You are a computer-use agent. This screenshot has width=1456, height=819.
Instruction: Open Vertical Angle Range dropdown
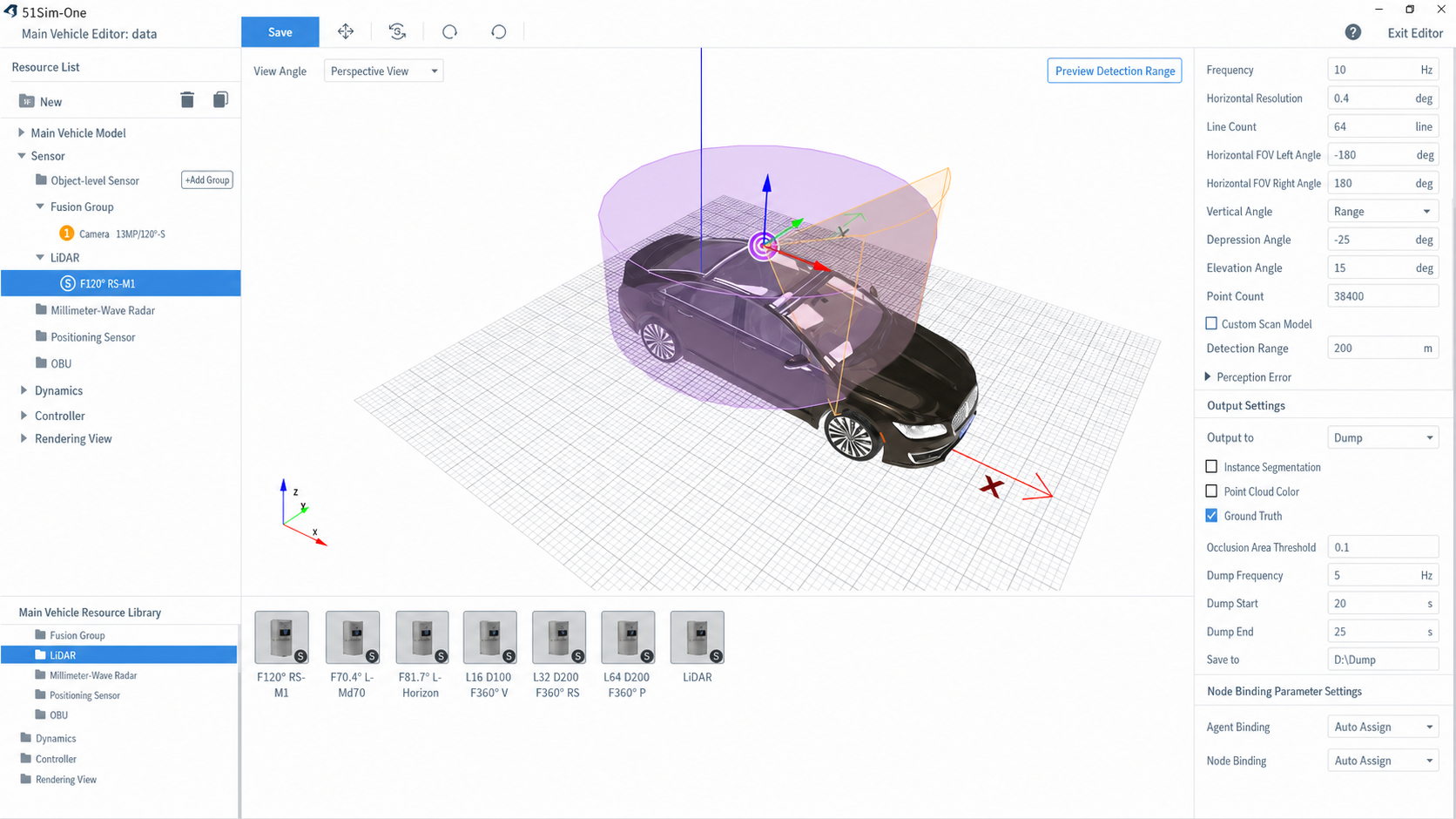1382,211
